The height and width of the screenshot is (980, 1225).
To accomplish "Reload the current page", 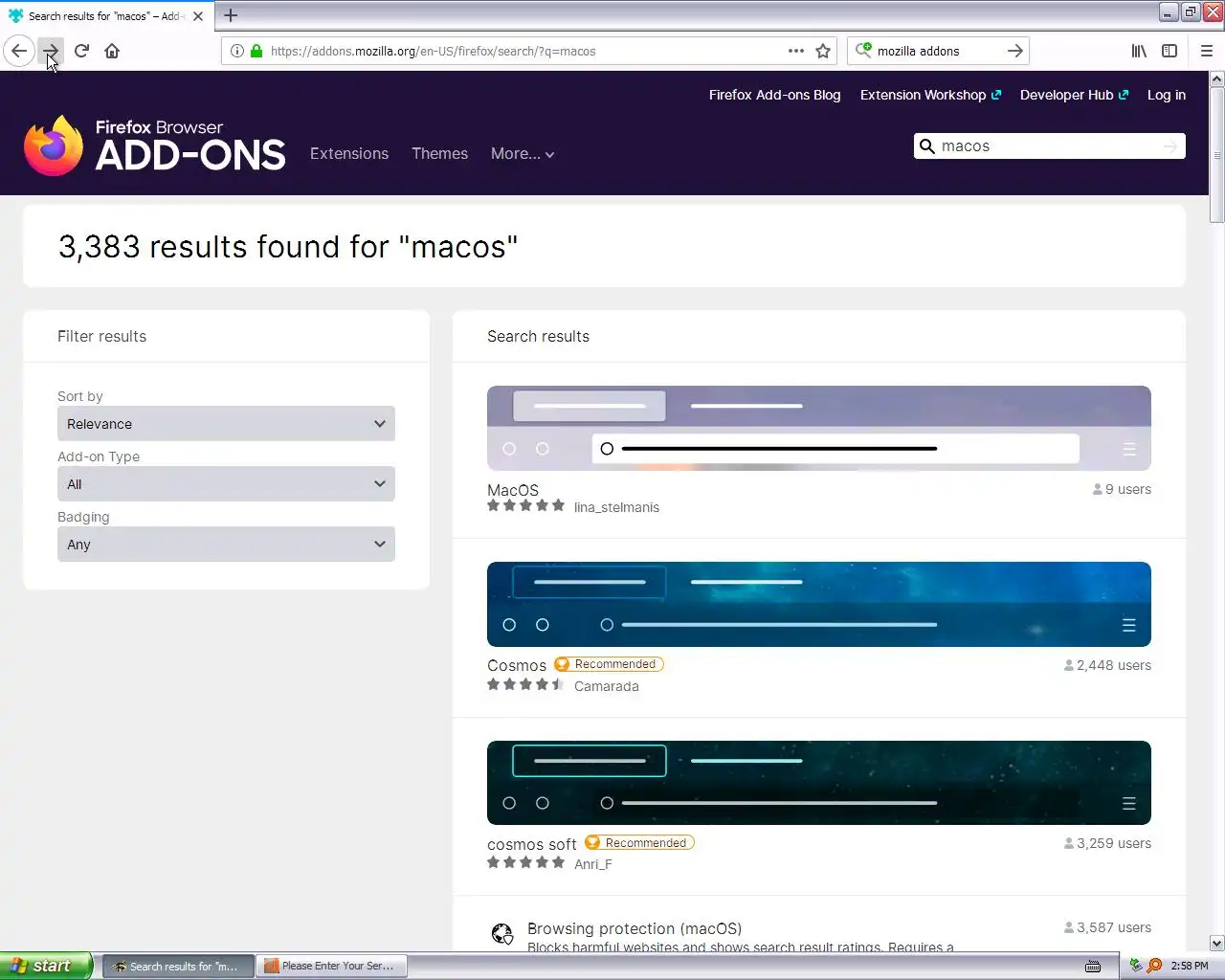I will 81,51.
